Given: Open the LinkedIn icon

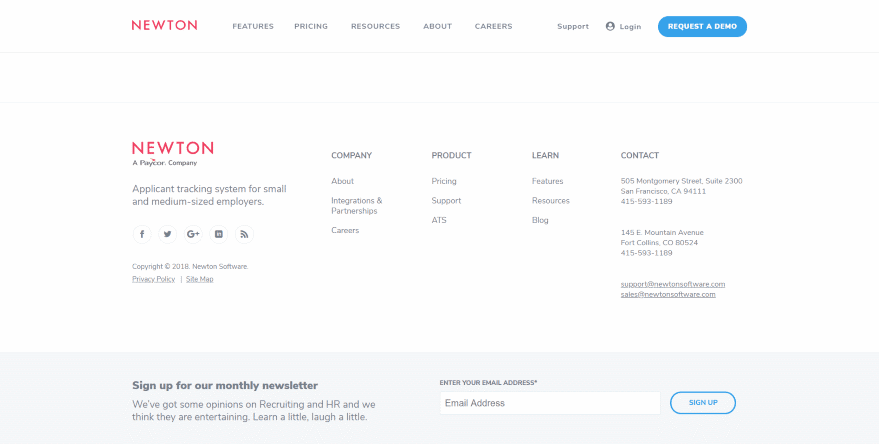Looking at the screenshot, I should [219, 234].
